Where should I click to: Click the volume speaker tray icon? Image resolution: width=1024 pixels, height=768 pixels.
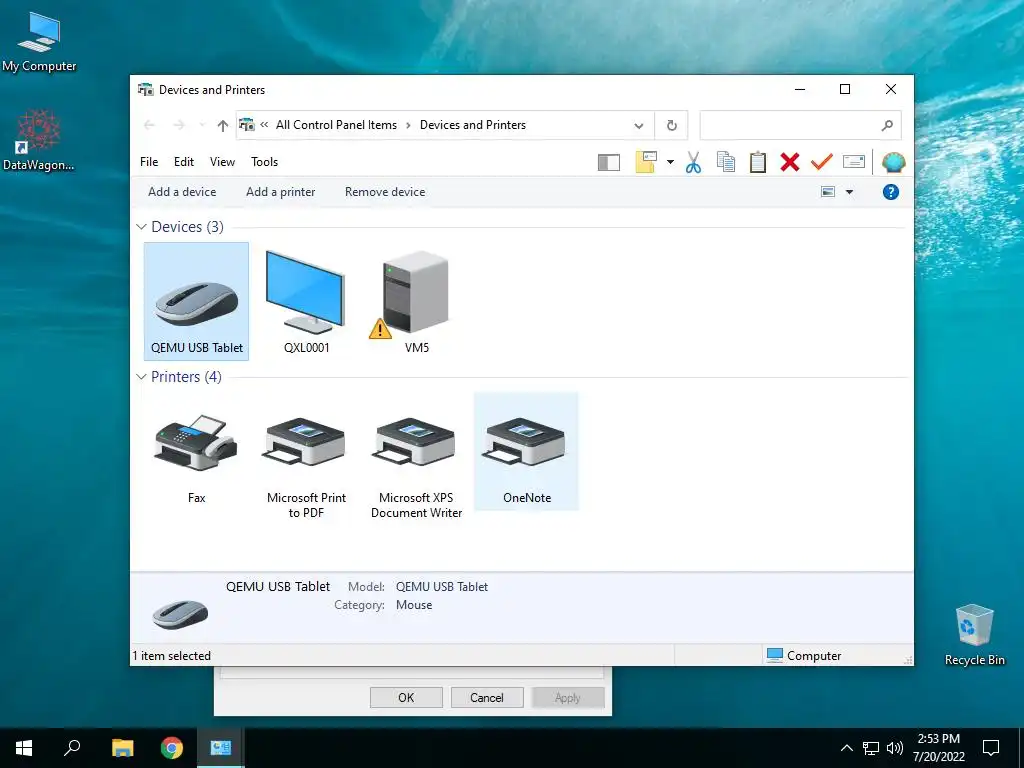tap(895, 748)
